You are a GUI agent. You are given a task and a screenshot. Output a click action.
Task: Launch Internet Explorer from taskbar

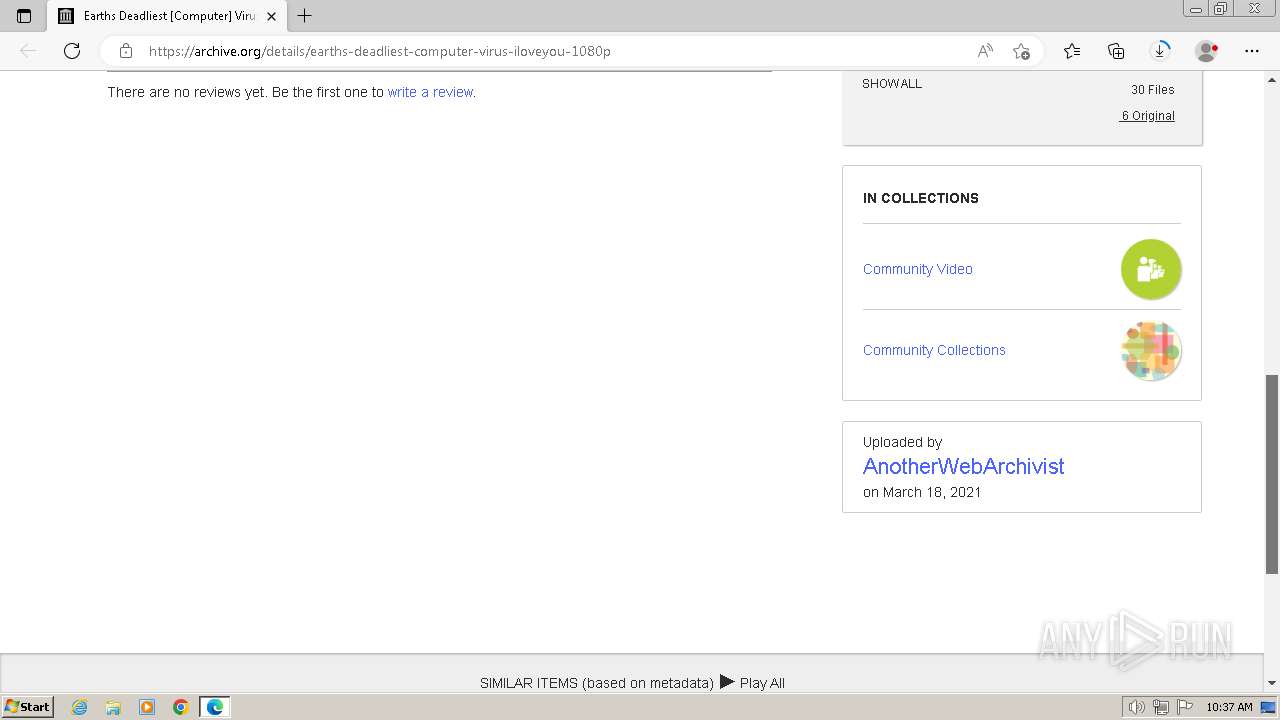click(80, 707)
